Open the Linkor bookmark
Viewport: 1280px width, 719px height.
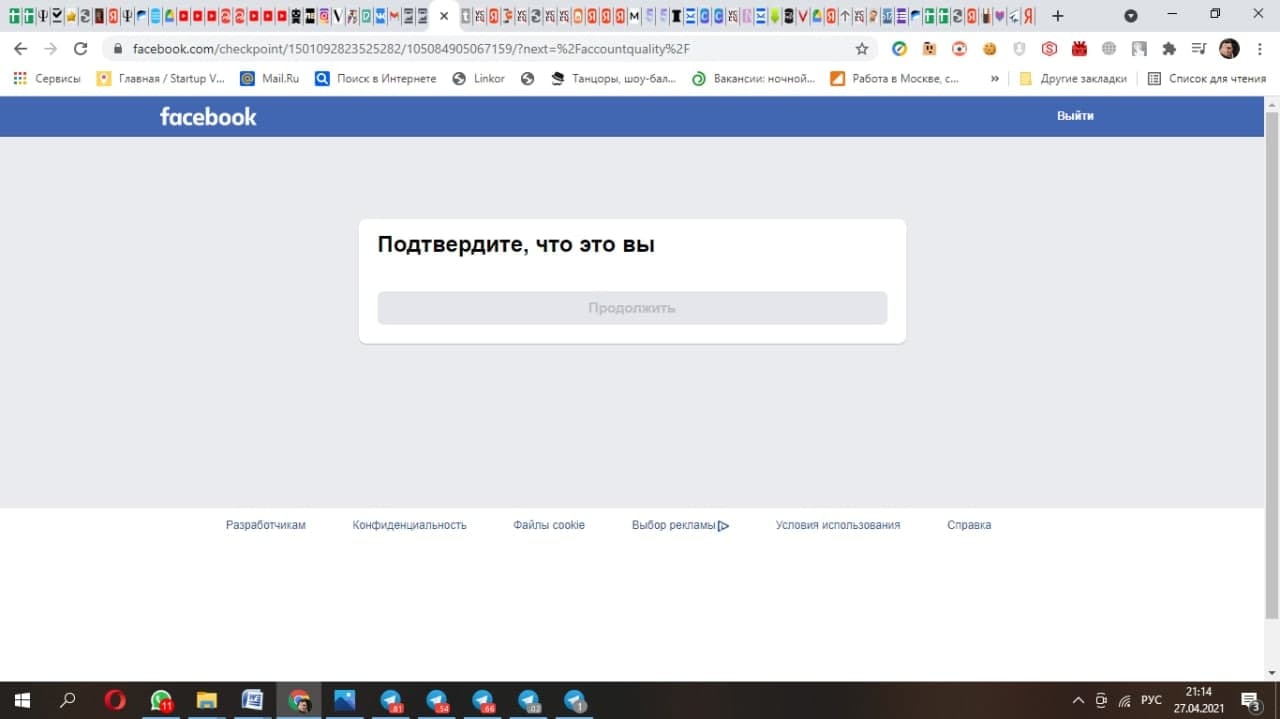(479, 78)
